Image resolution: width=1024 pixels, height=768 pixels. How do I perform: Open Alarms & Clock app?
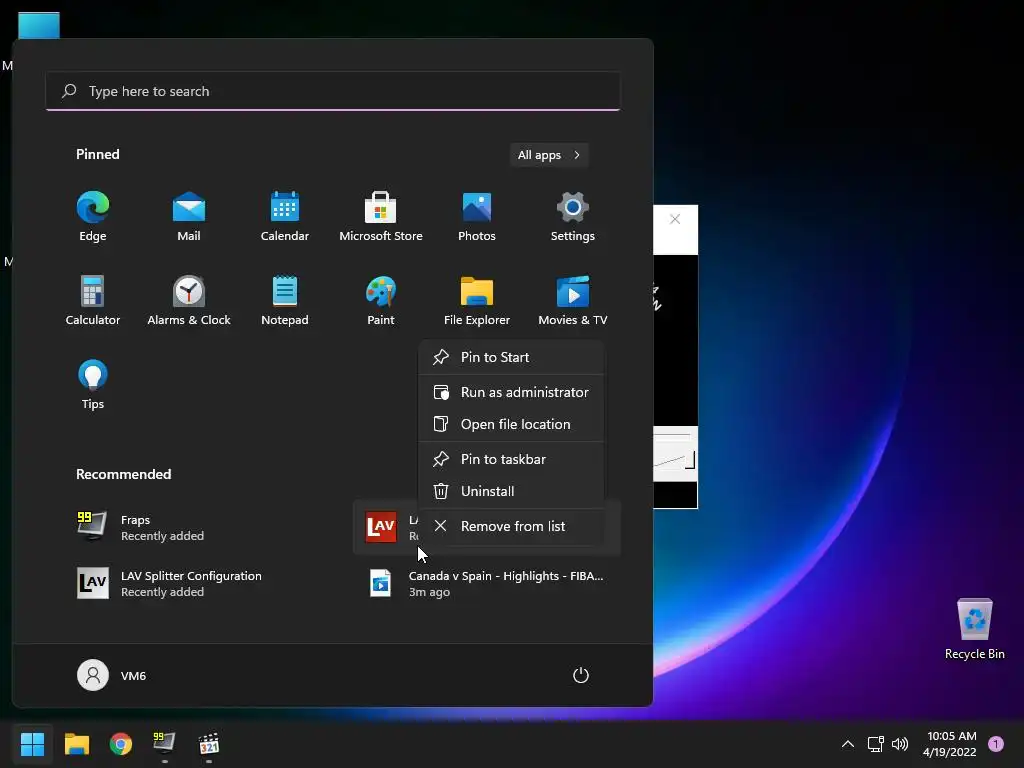(x=189, y=300)
